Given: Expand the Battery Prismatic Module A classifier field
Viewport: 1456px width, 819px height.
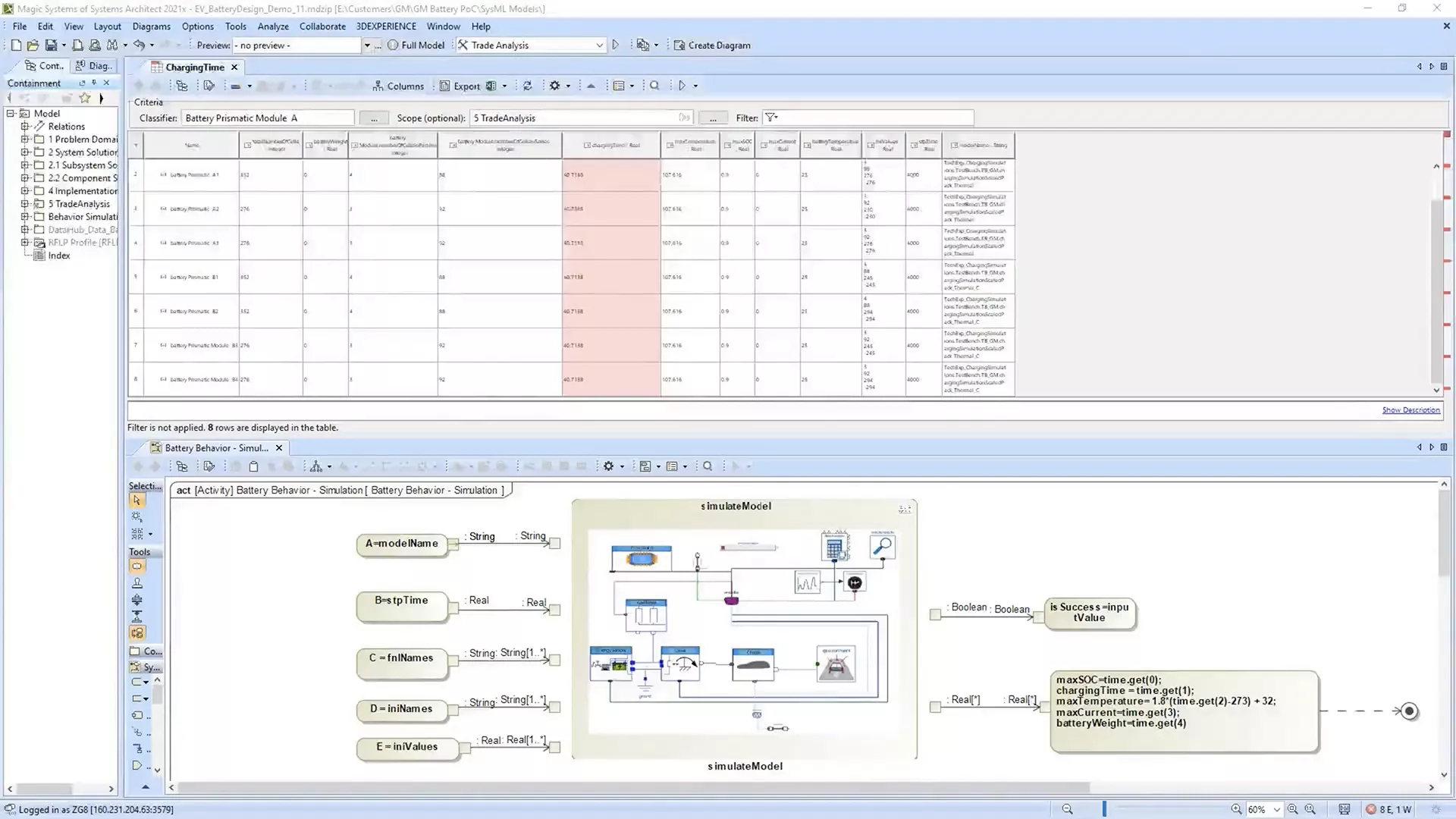Looking at the screenshot, I should point(373,118).
